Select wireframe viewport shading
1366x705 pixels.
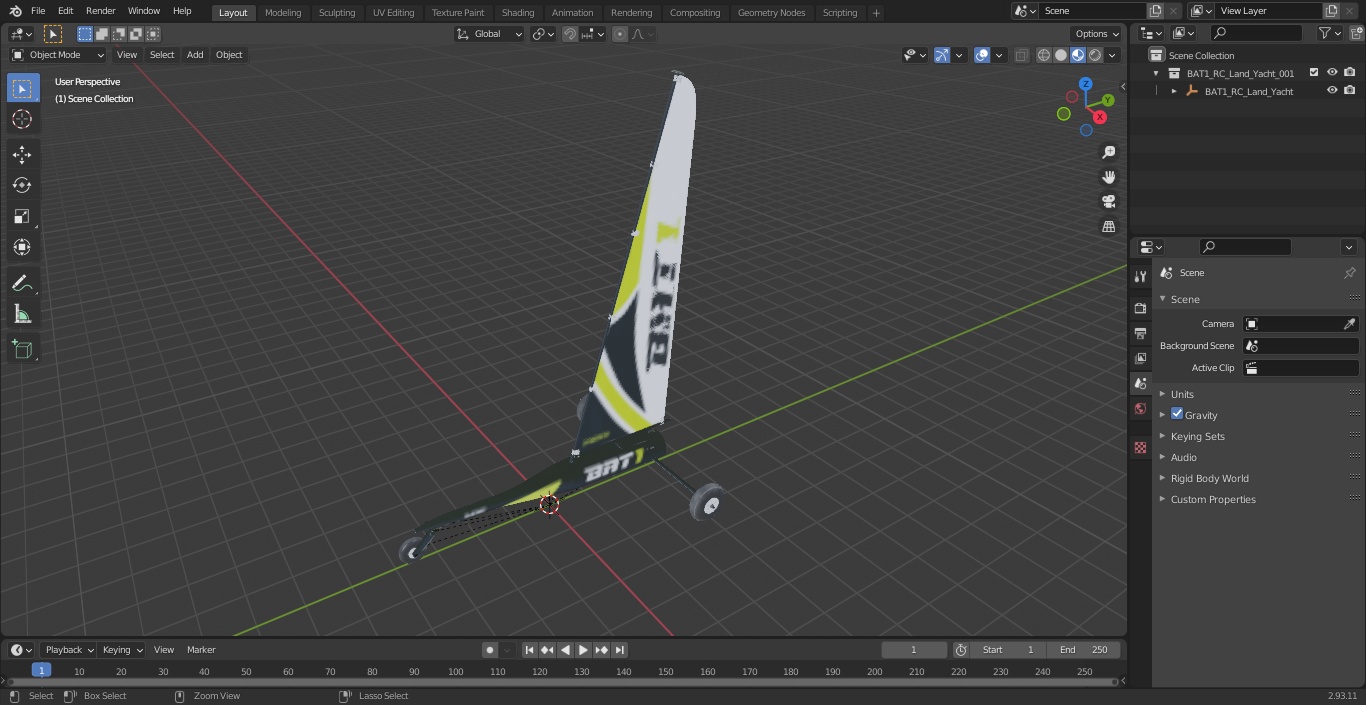tap(1044, 55)
